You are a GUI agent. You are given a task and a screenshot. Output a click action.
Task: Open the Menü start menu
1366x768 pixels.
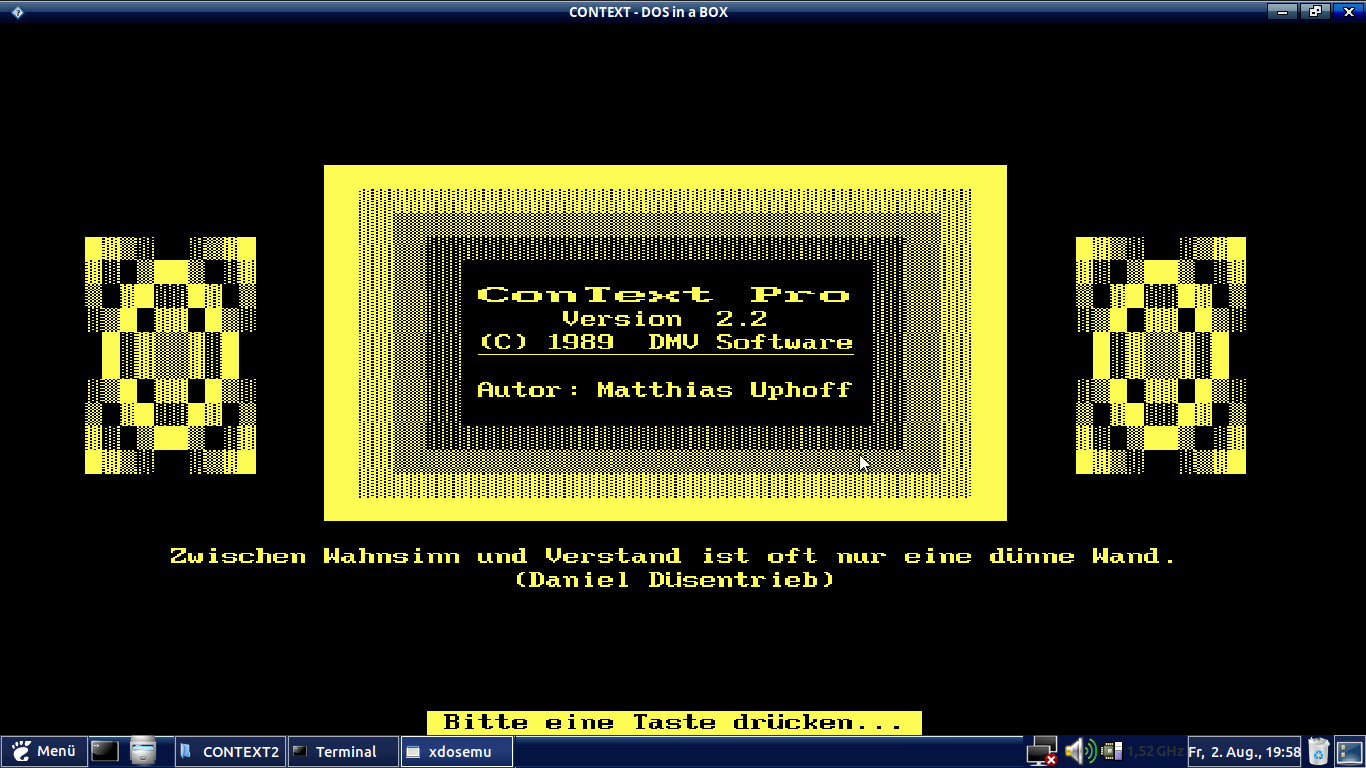(x=43, y=751)
